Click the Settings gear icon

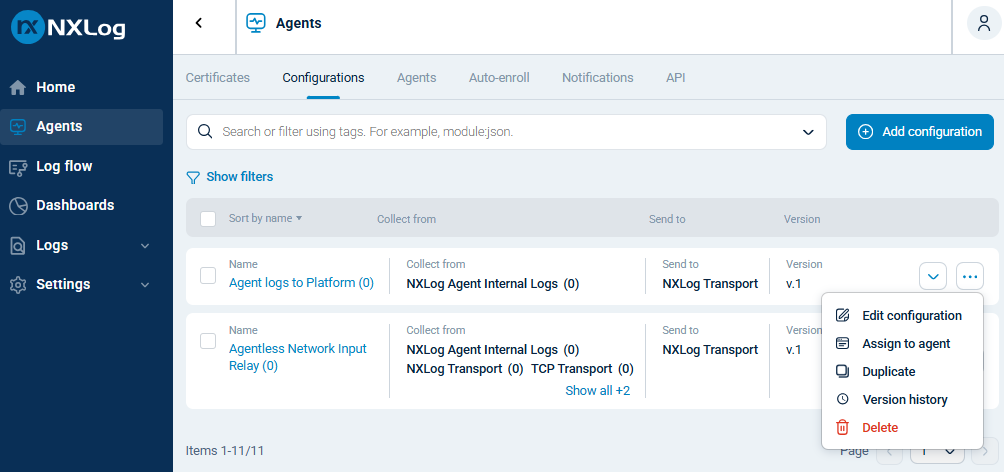point(18,284)
